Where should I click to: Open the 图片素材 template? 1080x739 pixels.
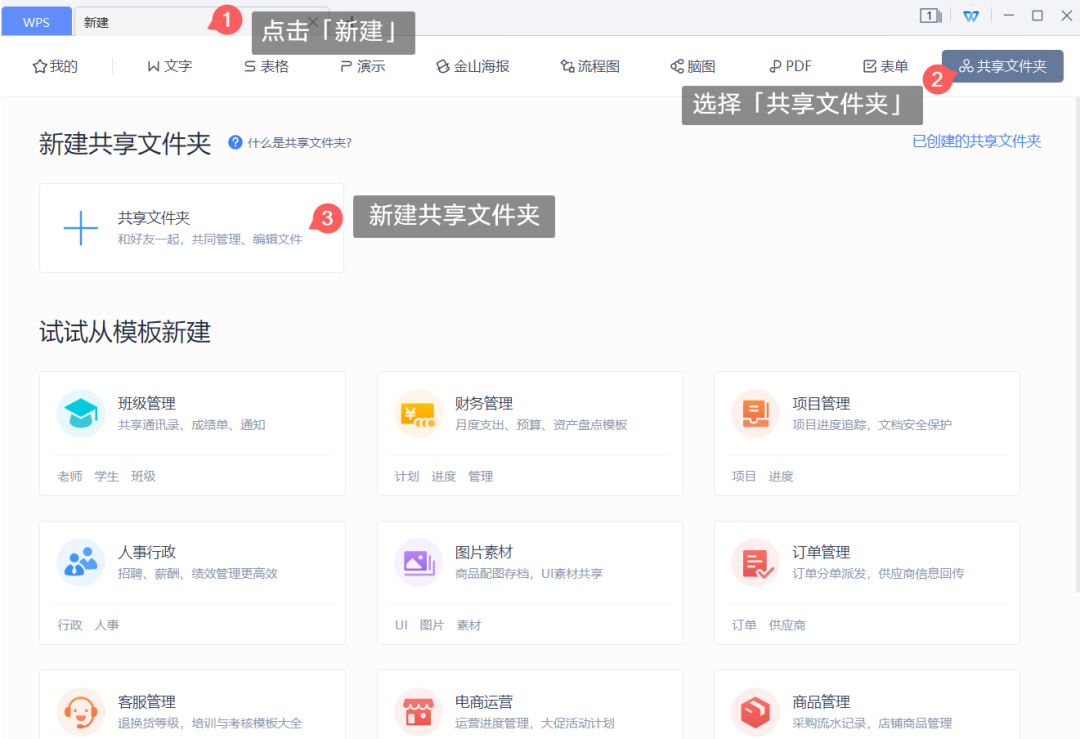point(530,583)
